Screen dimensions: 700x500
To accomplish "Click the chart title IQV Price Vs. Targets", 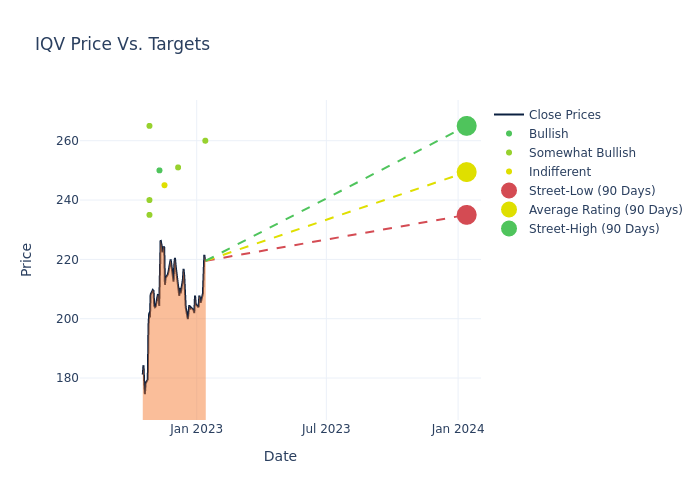I will [x=122, y=44].
